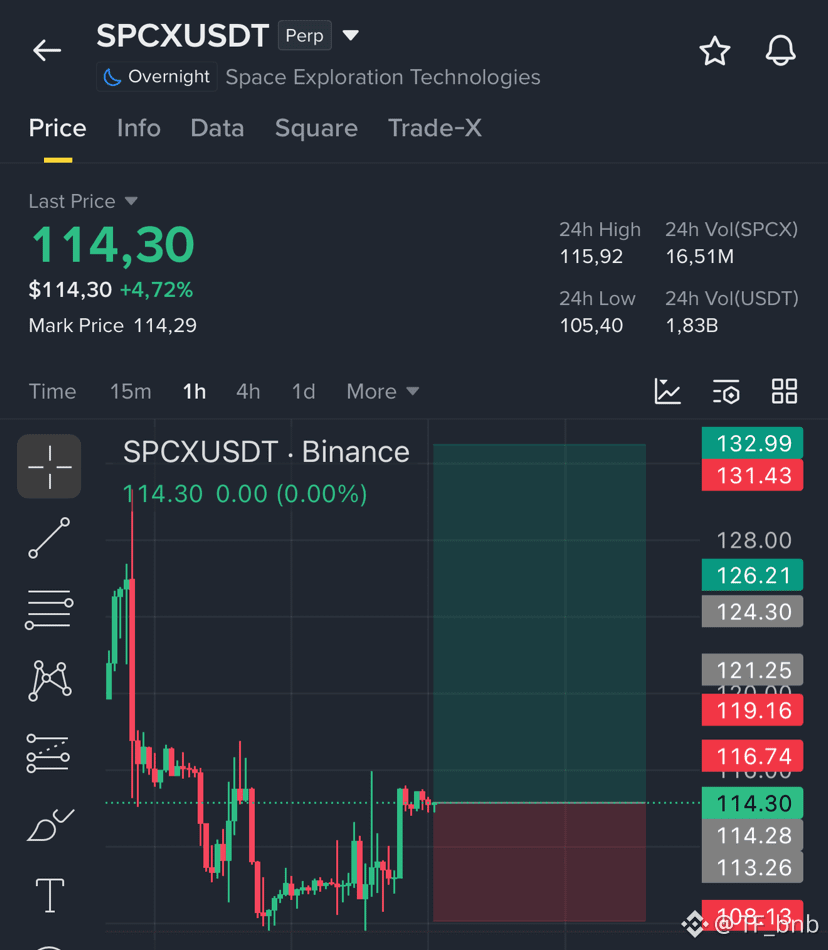Expand the Last Price type dropdown
Viewport: 828px width, 950px height.
[84, 201]
